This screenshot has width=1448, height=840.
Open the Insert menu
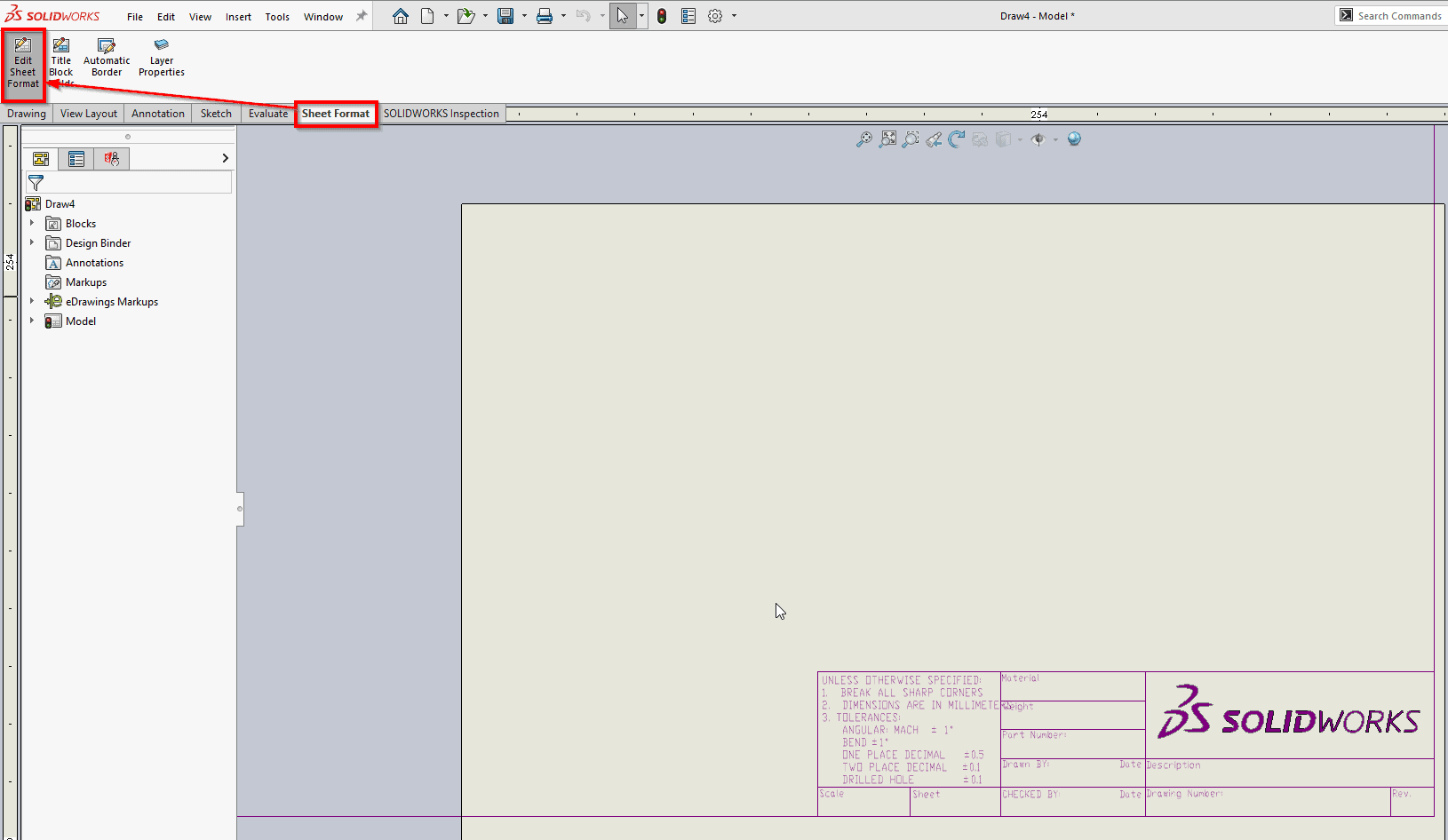coord(238,17)
